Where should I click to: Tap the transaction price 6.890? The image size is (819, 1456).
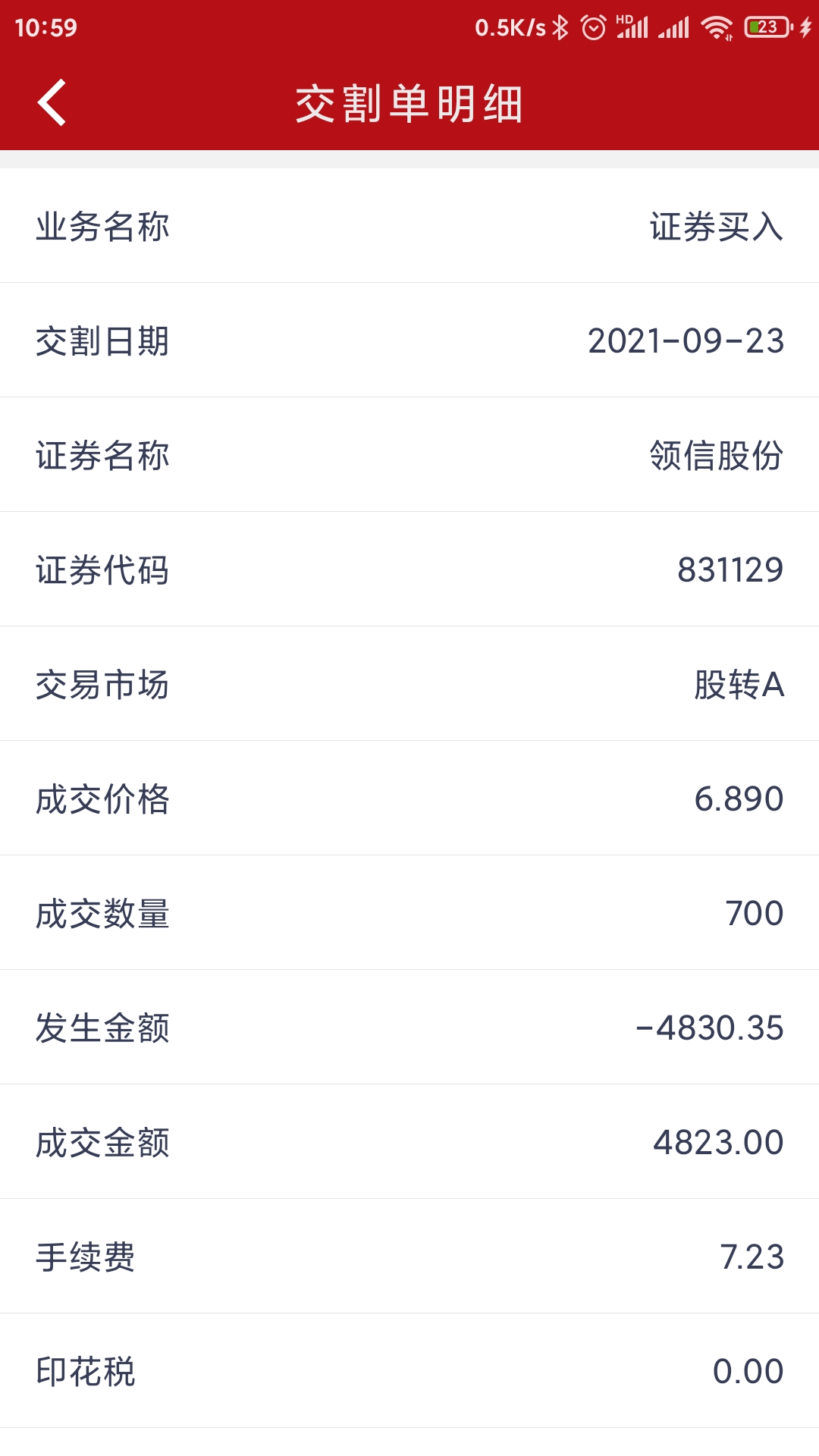pyautogui.click(x=739, y=799)
